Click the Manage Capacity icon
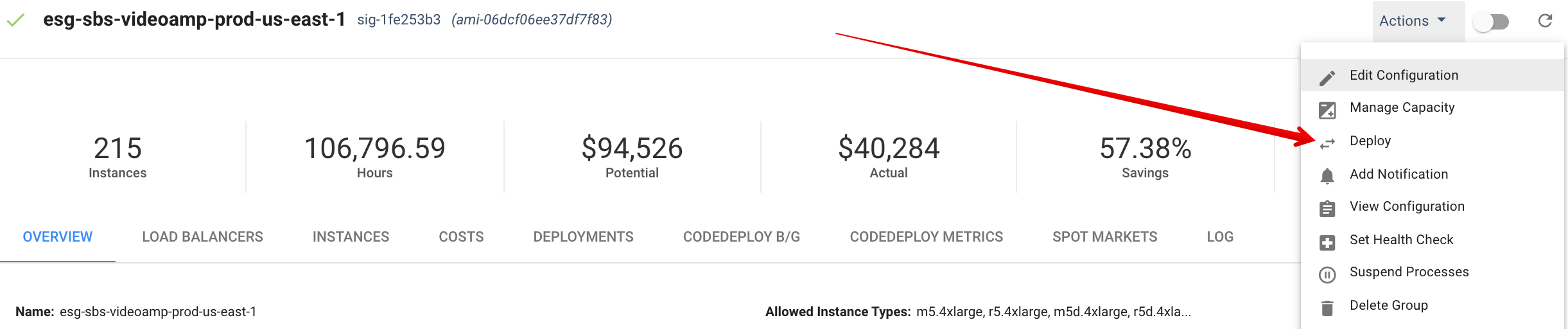The image size is (1568, 329). (x=1327, y=111)
